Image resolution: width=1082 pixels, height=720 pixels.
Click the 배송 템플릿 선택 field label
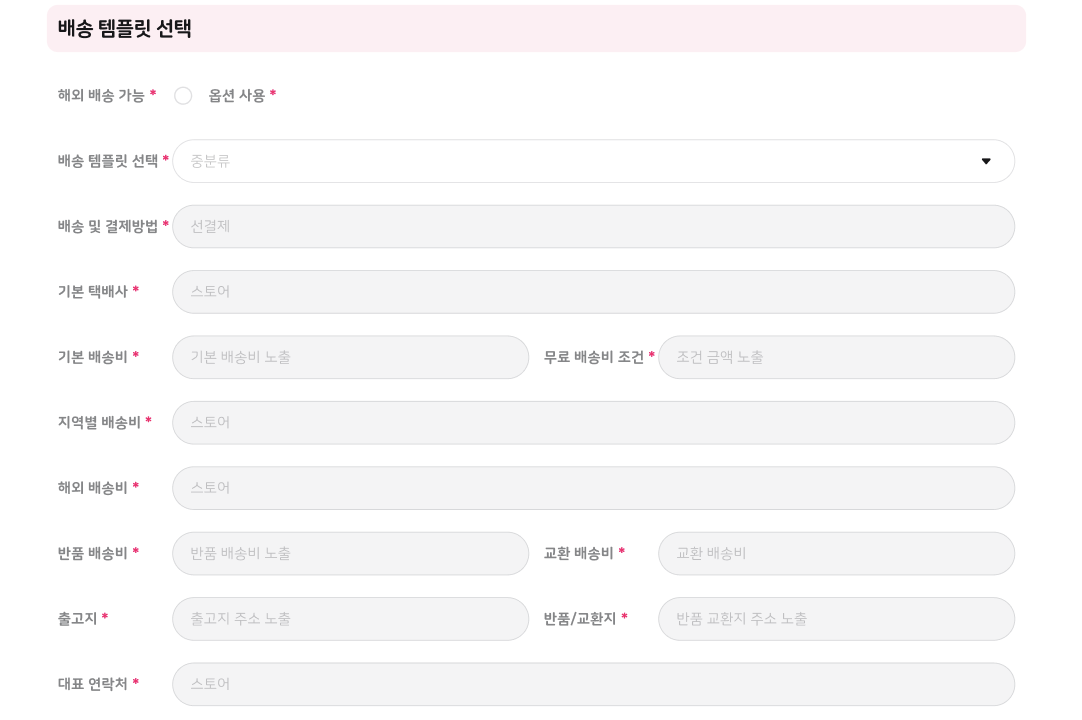tap(108, 162)
